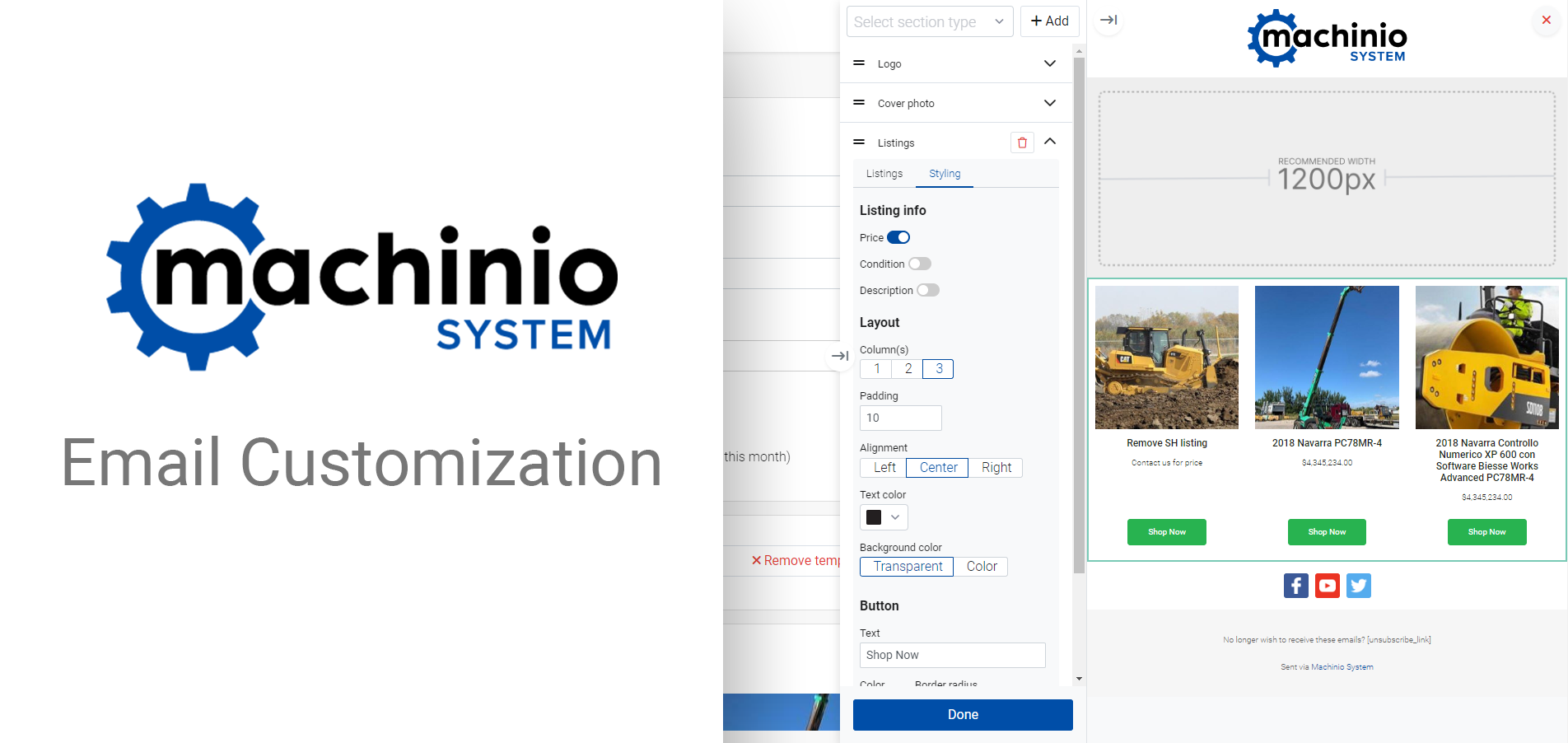Switch to the Listings tab
This screenshot has width=1568, height=743.
click(x=884, y=174)
